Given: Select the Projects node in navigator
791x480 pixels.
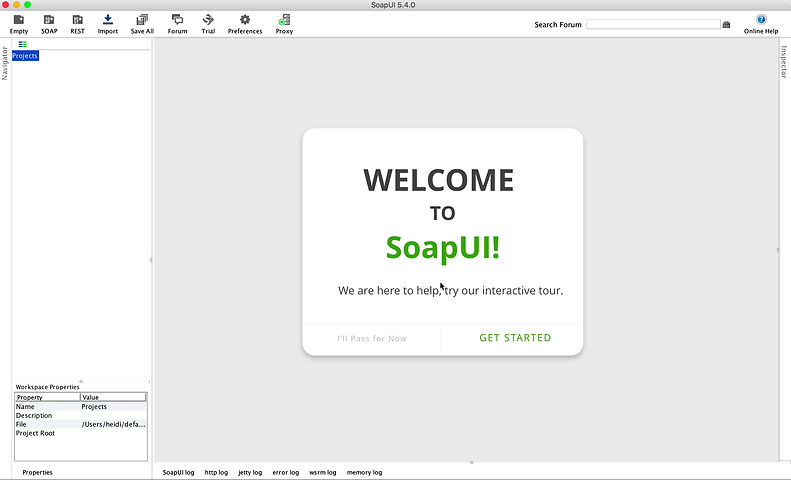Looking at the screenshot, I should tap(25, 55).
